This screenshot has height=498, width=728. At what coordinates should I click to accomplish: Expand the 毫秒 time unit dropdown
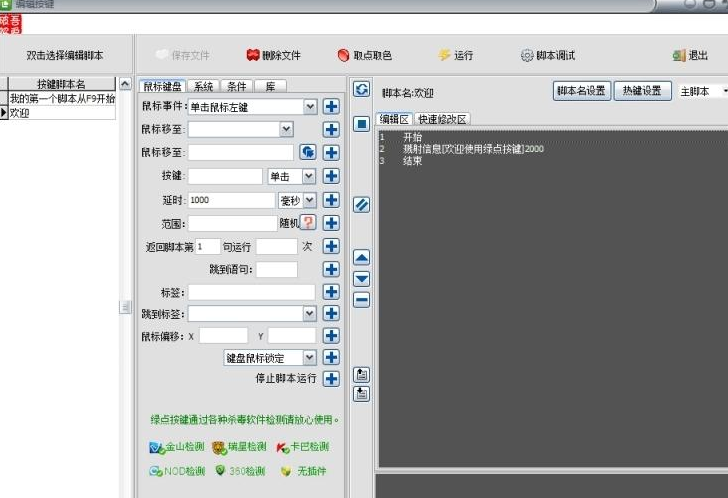(x=310, y=200)
